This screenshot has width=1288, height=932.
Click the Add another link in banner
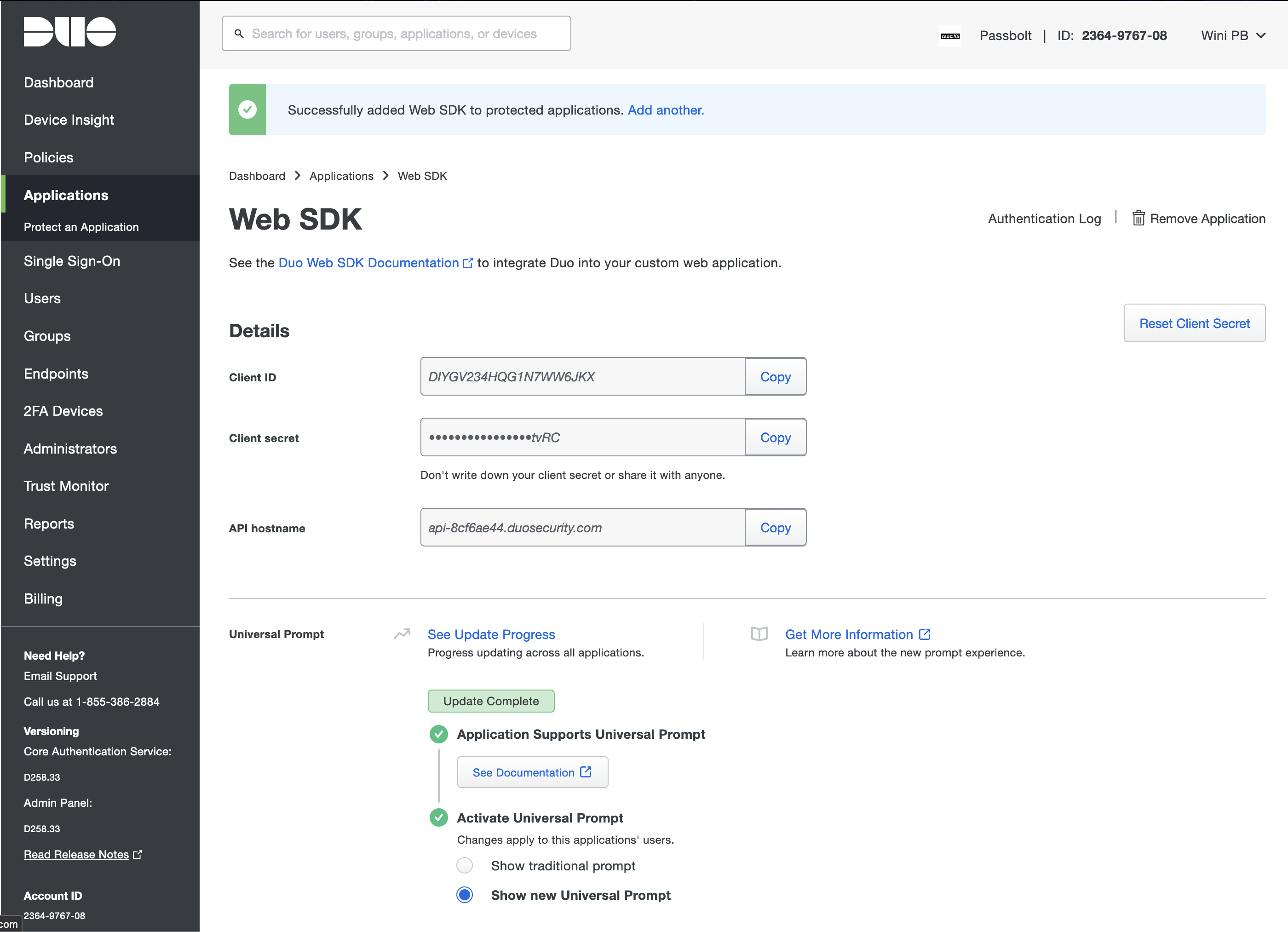(666, 109)
